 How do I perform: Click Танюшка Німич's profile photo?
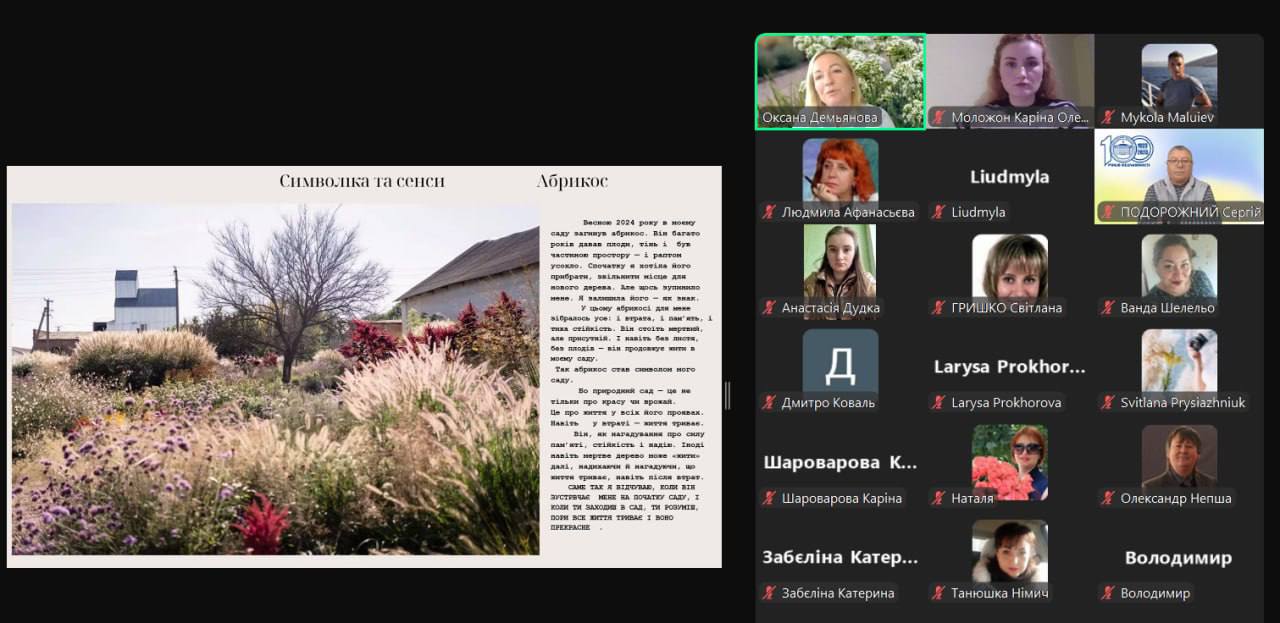[1010, 550]
